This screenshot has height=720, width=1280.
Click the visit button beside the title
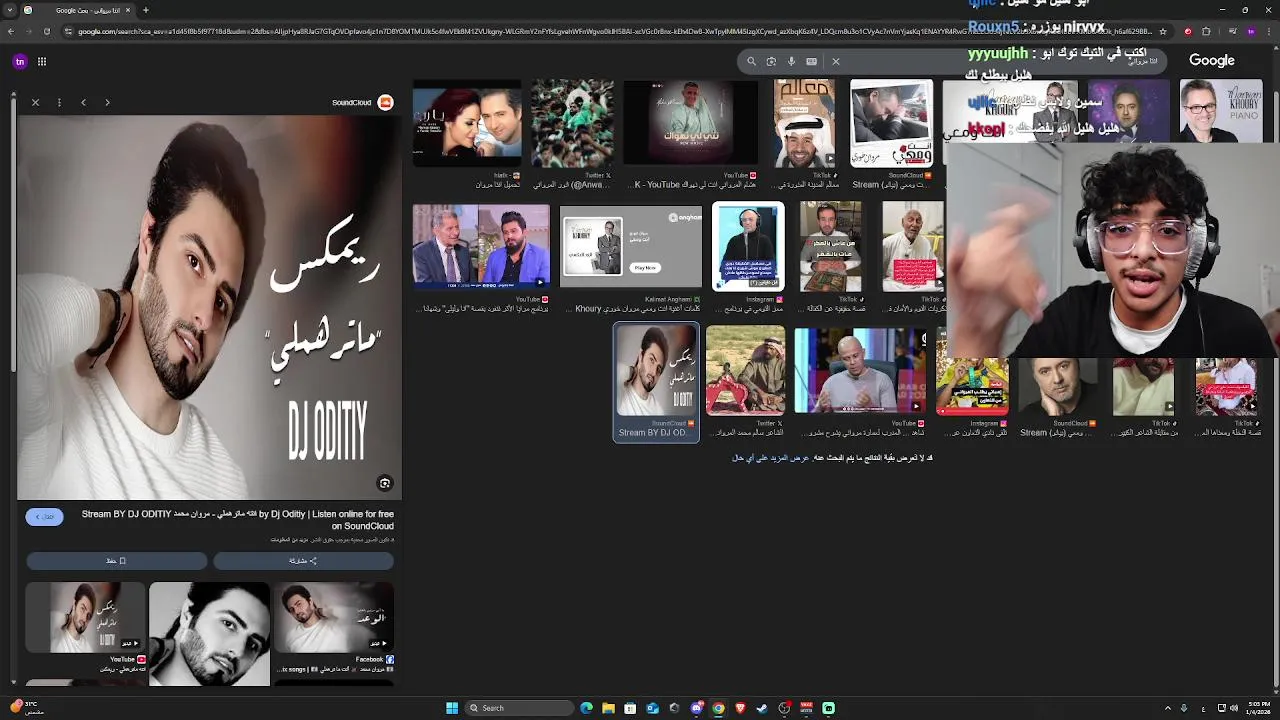45,517
